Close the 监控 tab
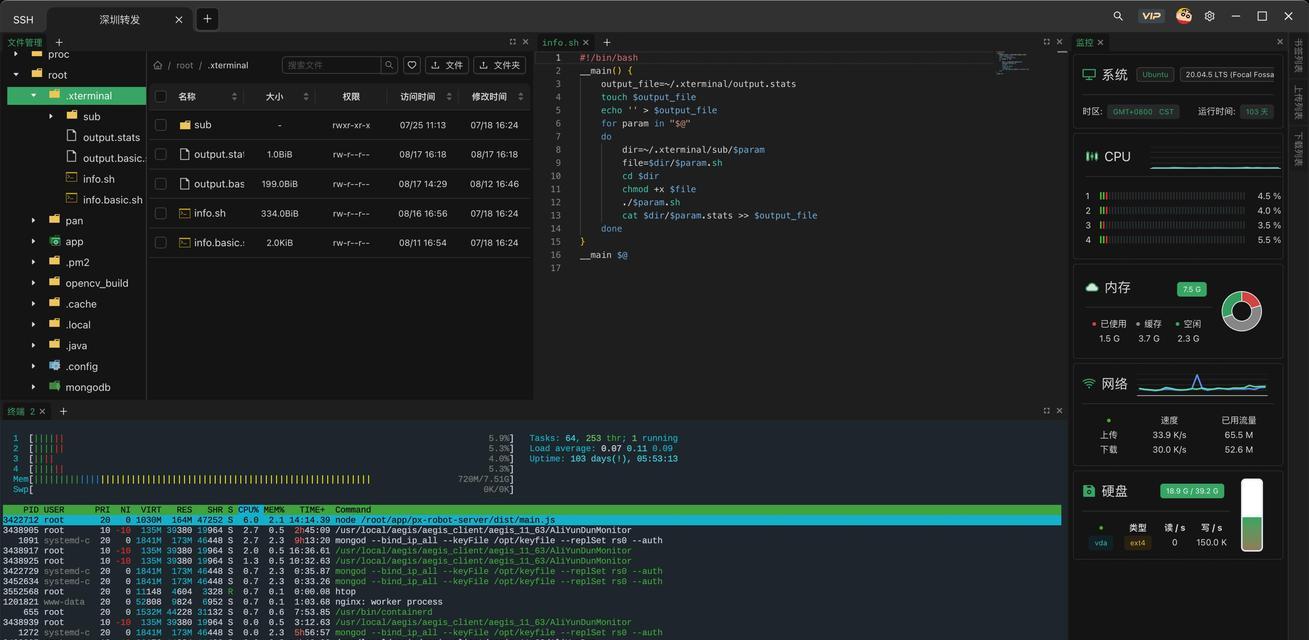This screenshot has width=1309, height=640. tap(1101, 43)
